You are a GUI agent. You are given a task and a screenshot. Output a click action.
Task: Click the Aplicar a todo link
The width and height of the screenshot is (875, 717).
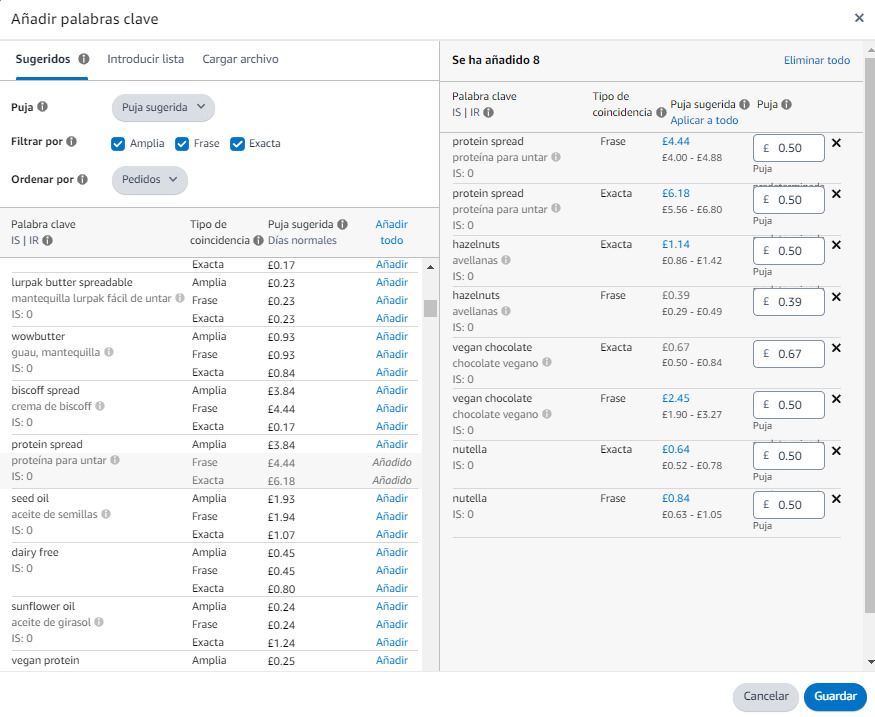pos(704,121)
